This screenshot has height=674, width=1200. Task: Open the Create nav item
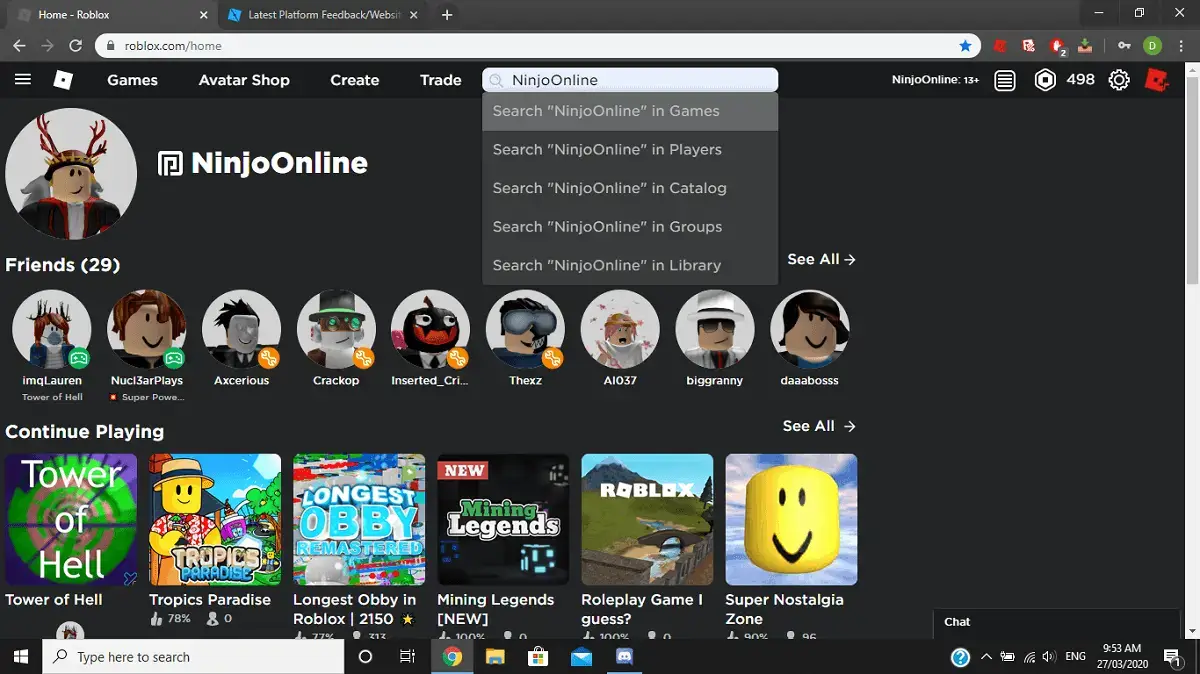(355, 80)
